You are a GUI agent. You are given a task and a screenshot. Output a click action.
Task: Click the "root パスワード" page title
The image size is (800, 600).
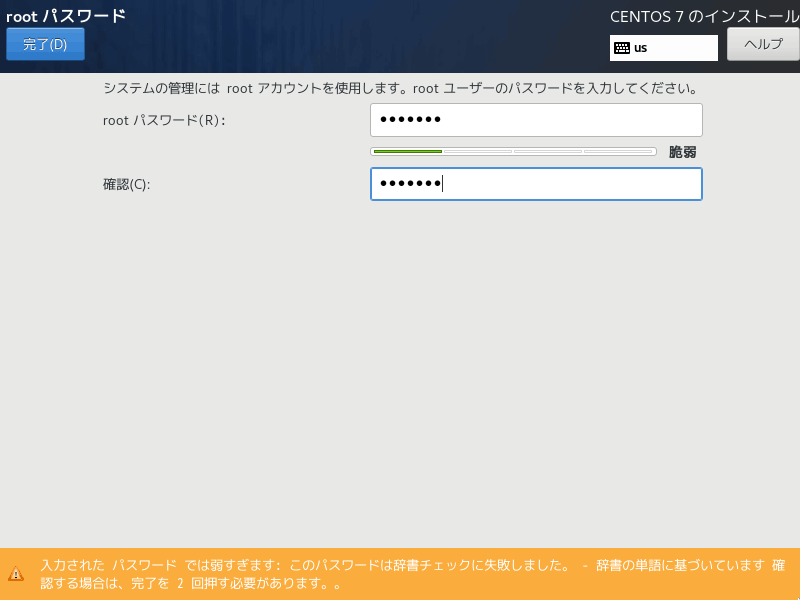pyautogui.click(x=66, y=15)
